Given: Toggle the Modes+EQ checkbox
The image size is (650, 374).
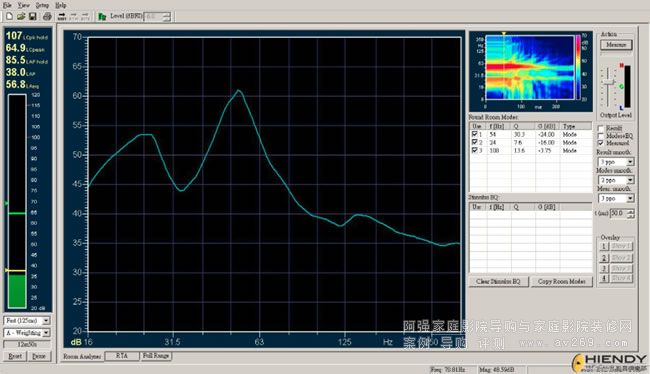Looking at the screenshot, I should tap(601, 136).
